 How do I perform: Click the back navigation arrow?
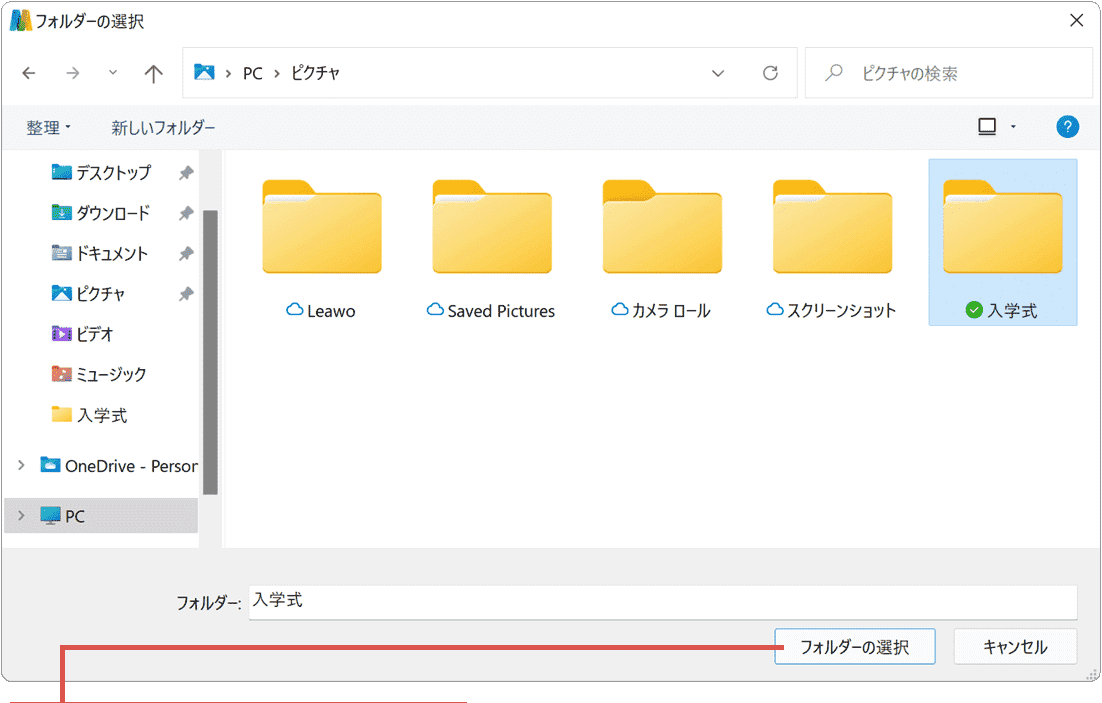coord(29,73)
